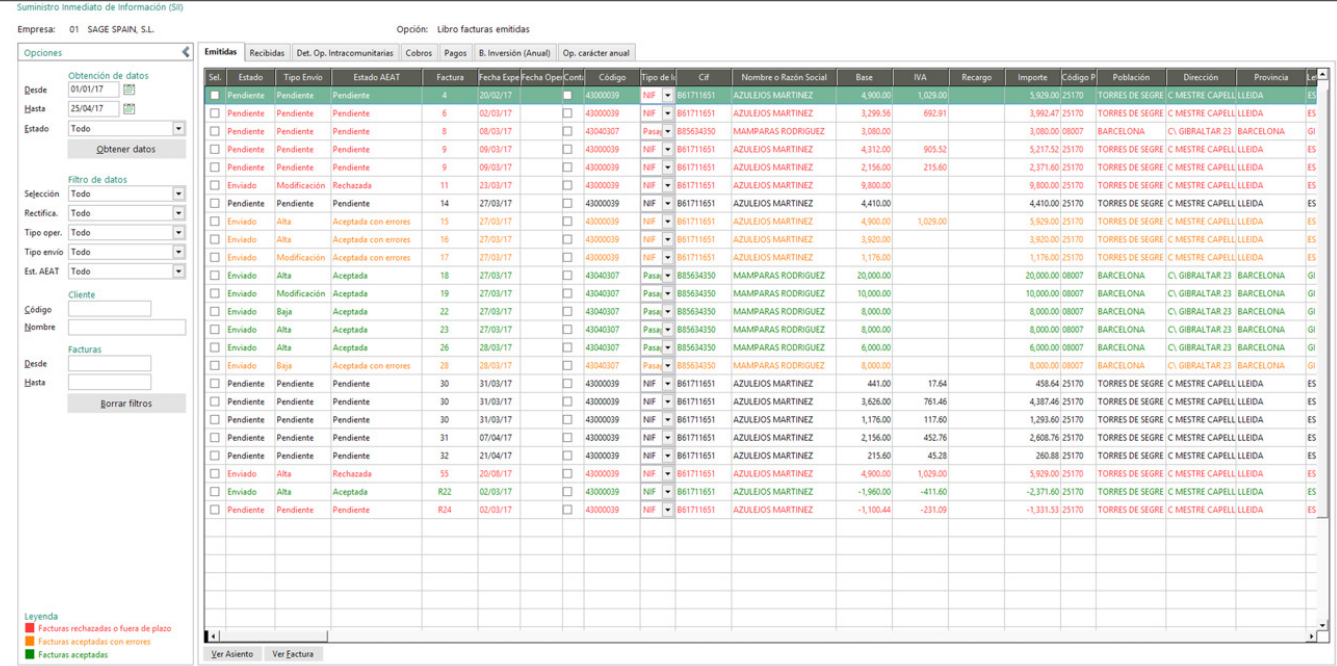Image resolution: width=1337 pixels, height=666 pixels.
Task: Click the Cliente Nombre input field
Action: coord(127,328)
